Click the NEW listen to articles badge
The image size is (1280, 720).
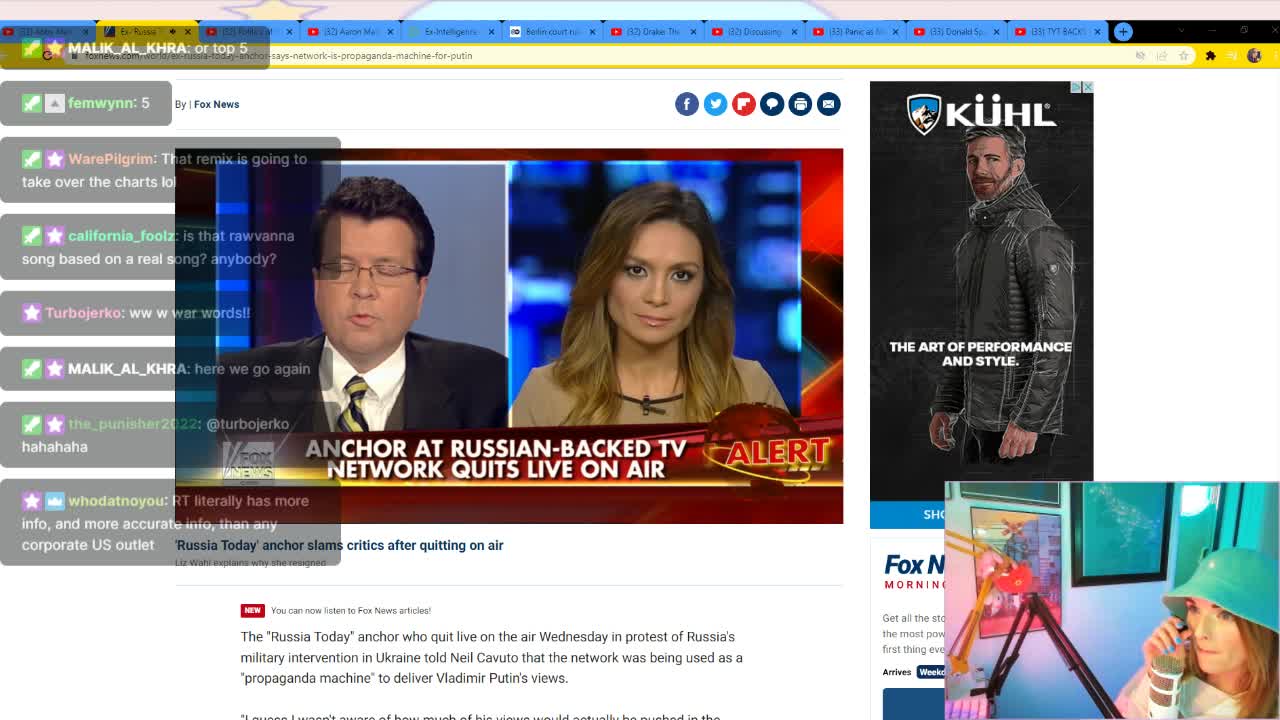[x=252, y=610]
